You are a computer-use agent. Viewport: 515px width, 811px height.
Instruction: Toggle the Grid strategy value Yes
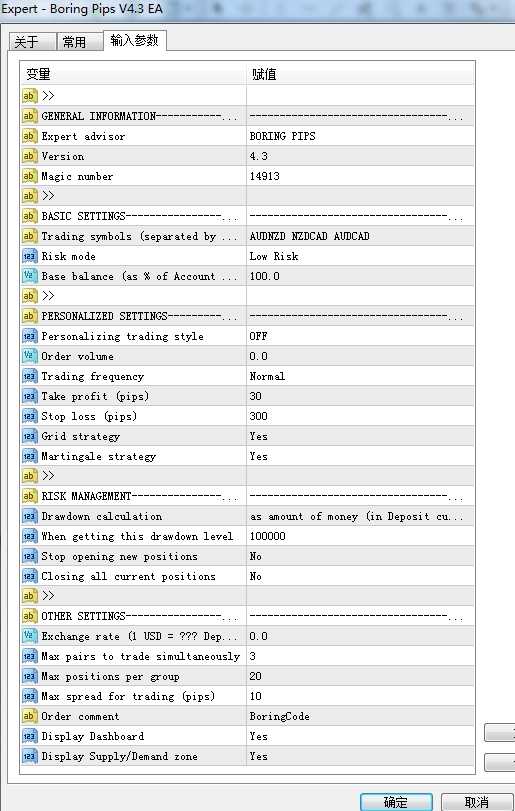(360, 436)
